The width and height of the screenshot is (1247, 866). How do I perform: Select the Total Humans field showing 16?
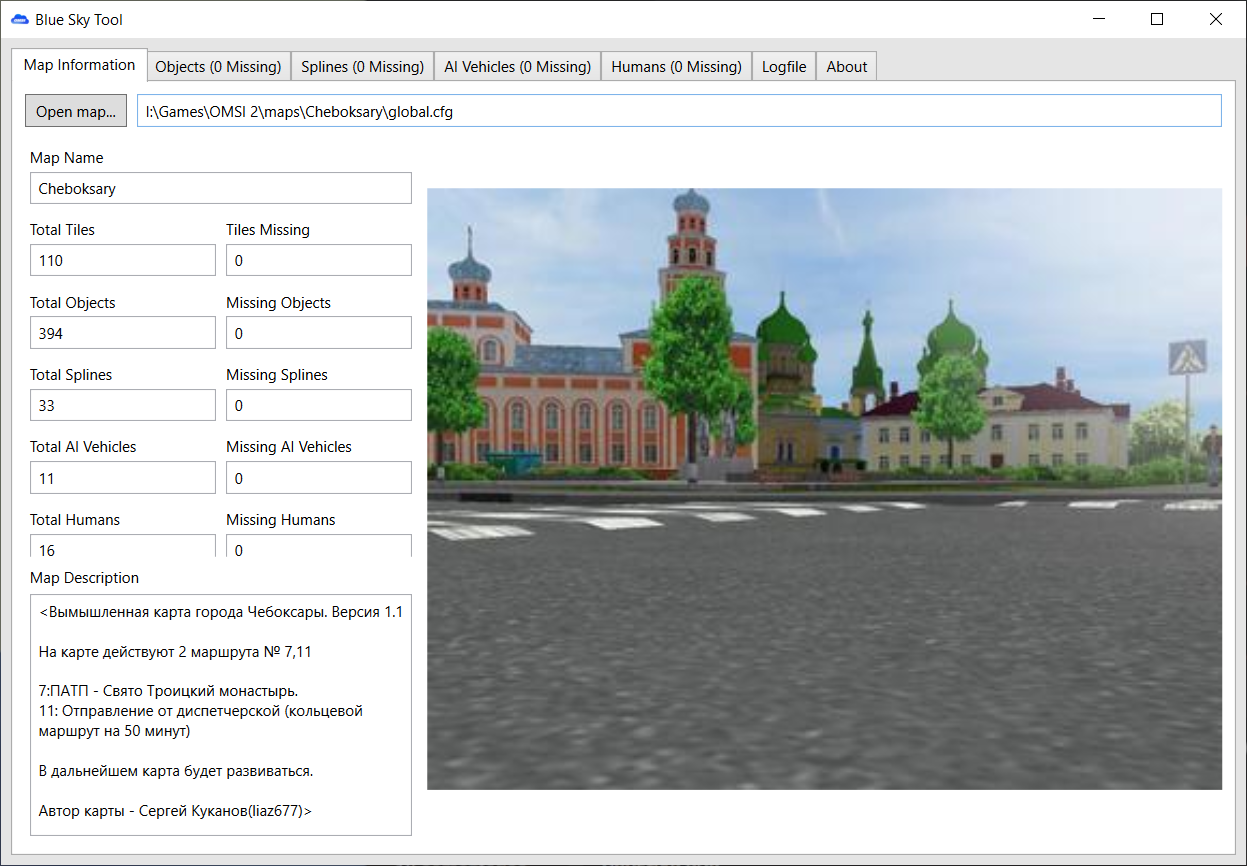click(x=123, y=546)
